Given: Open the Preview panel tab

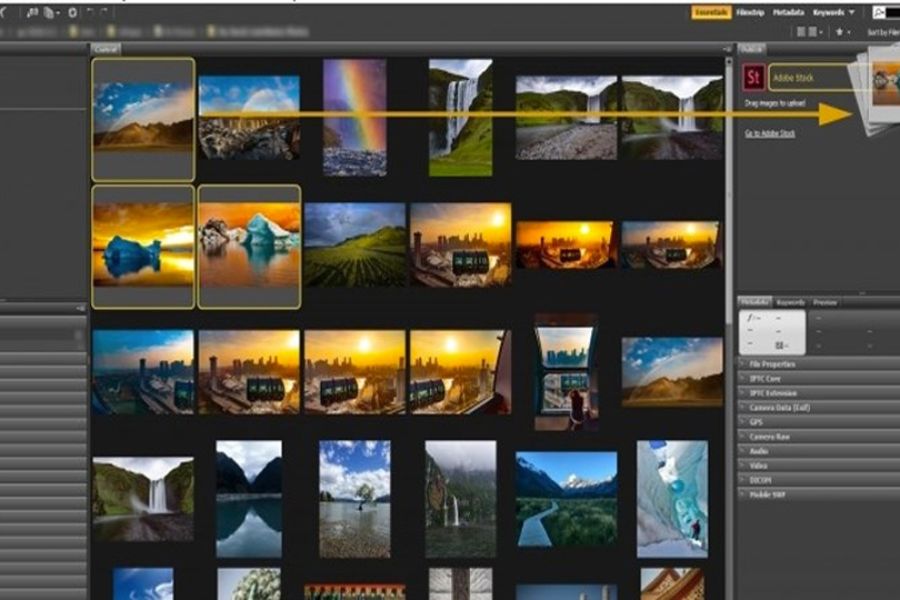Looking at the screenshot, I should [825, 302].
